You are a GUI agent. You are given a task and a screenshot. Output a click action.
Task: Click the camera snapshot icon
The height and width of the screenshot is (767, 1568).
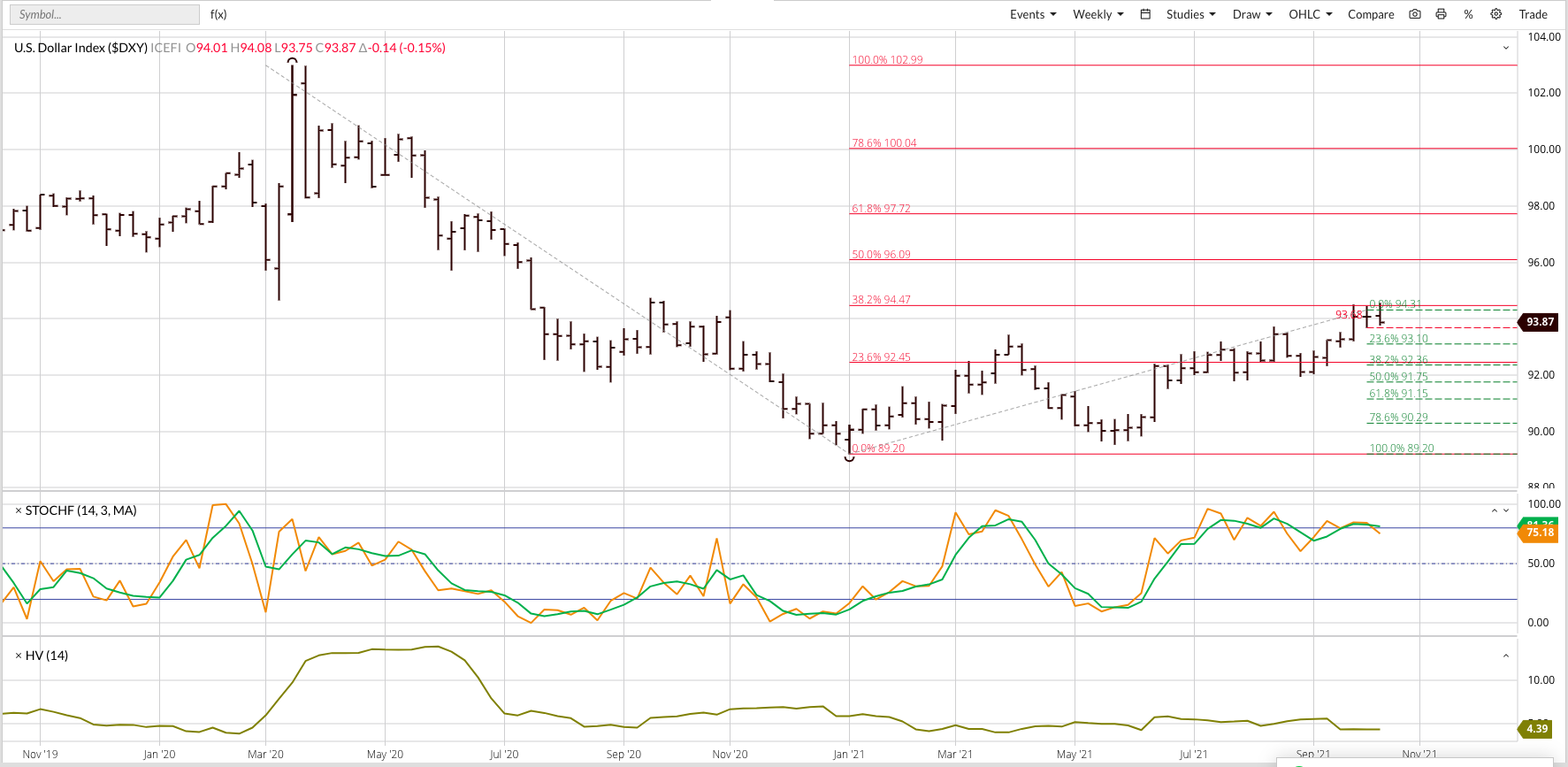click(1415, 14)
